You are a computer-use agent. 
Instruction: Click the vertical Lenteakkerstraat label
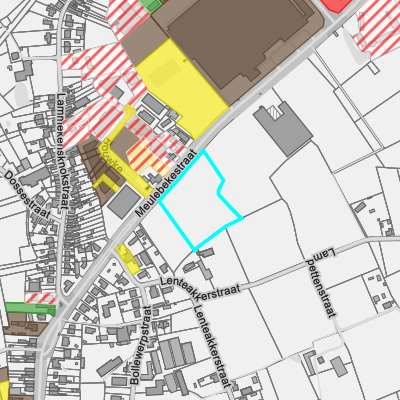pyautogui.click(x=212, y=345)
